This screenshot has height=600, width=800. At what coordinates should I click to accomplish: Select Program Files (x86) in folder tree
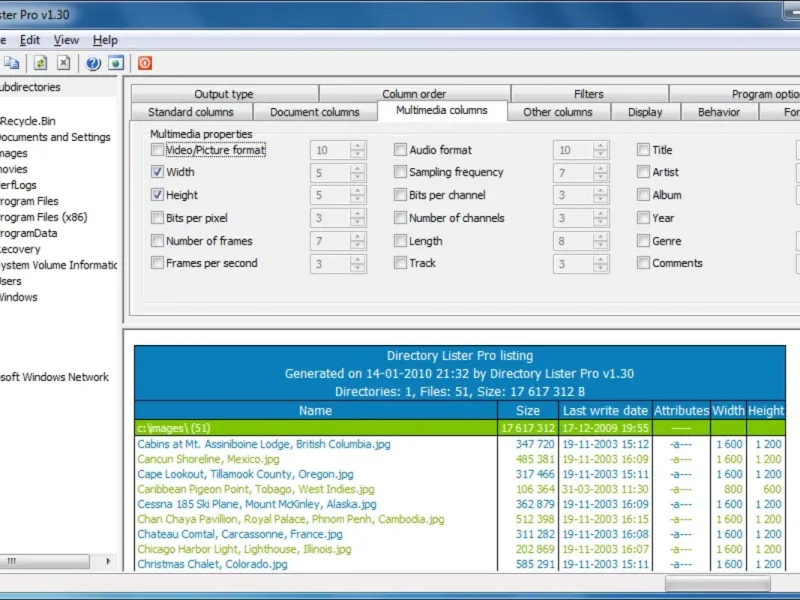[x=43, y=217]
